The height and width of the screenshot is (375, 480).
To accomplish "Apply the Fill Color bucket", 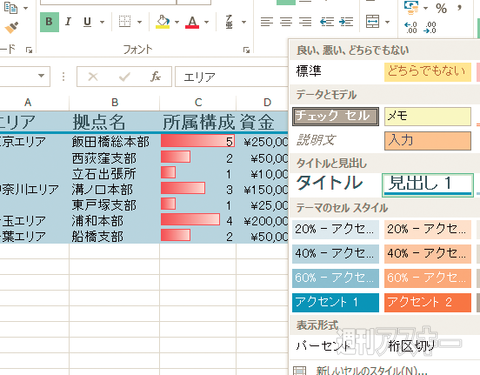I will tap(163, 22).
